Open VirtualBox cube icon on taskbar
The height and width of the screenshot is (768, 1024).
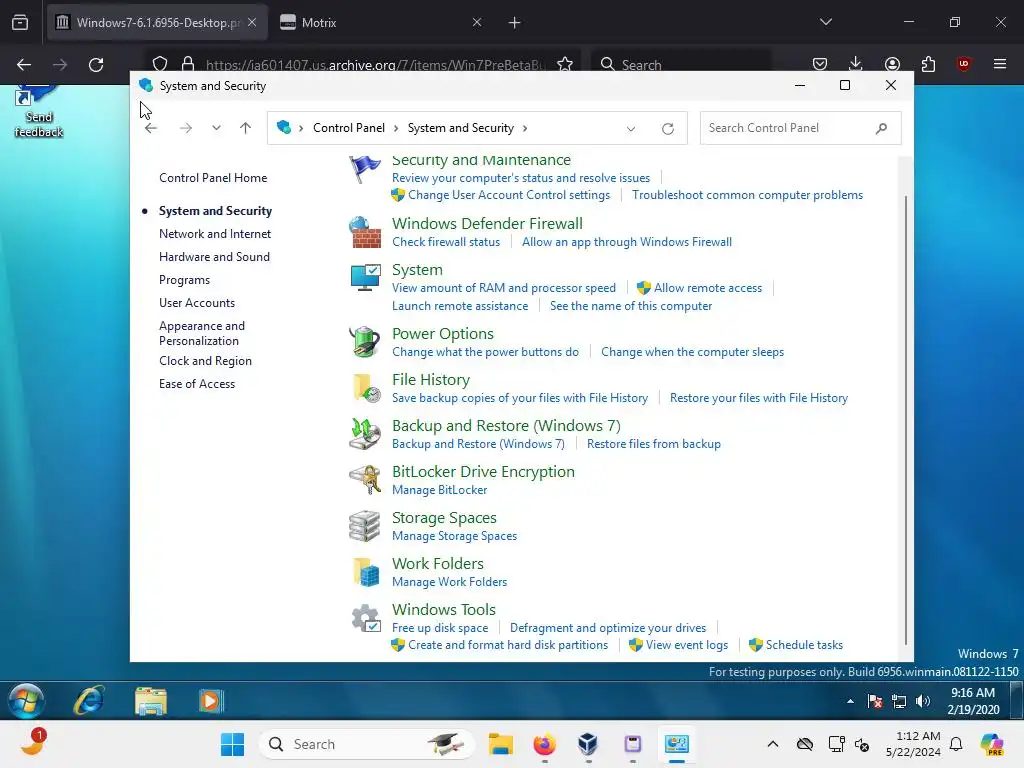pyautogui.click(x=588, y=744)
